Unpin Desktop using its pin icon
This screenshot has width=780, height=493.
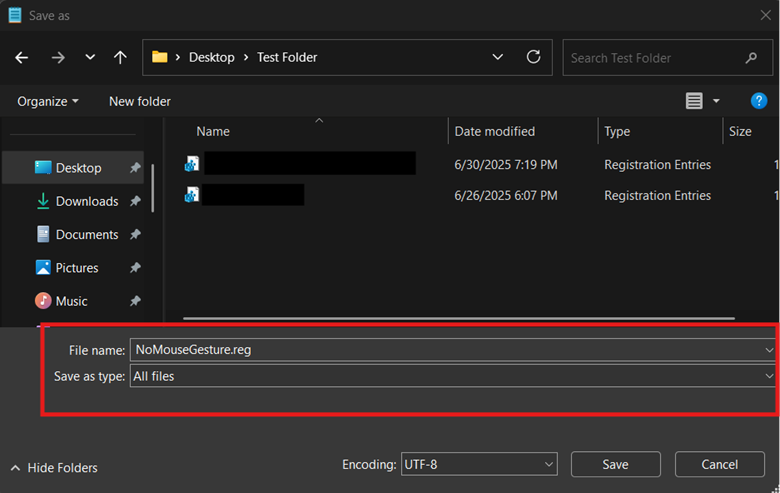tap(135, 168)
